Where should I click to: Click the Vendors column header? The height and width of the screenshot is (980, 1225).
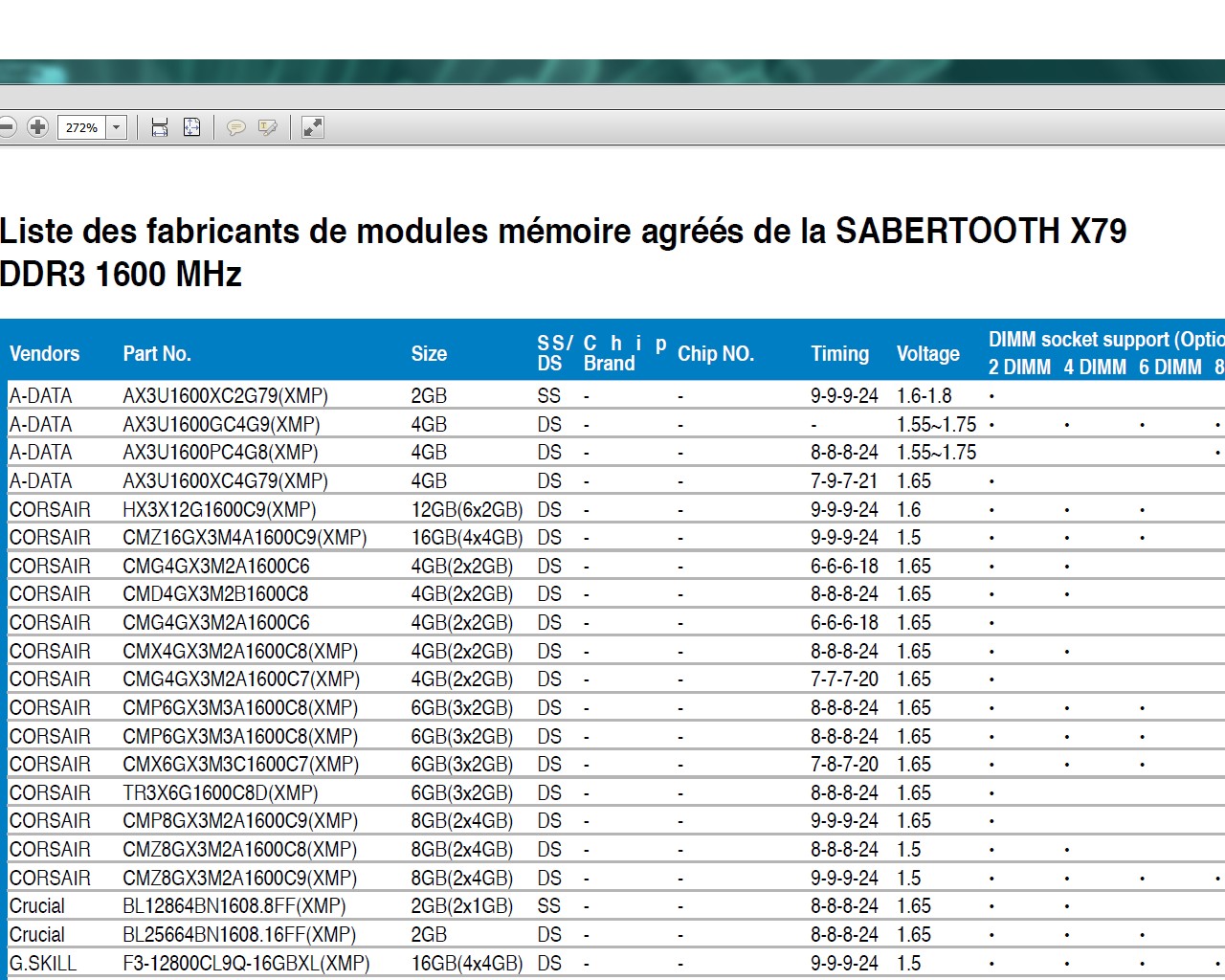coord(44,353)
